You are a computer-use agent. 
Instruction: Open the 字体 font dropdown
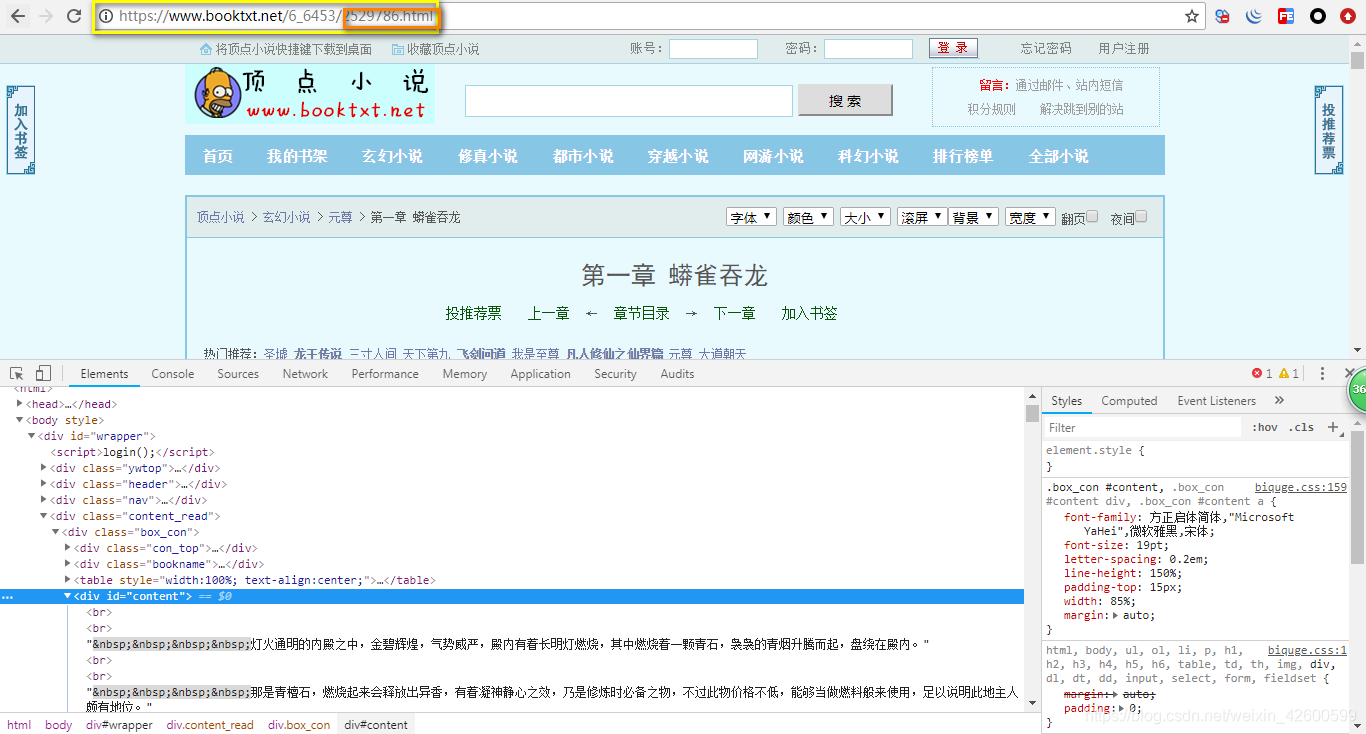(751, 217)
